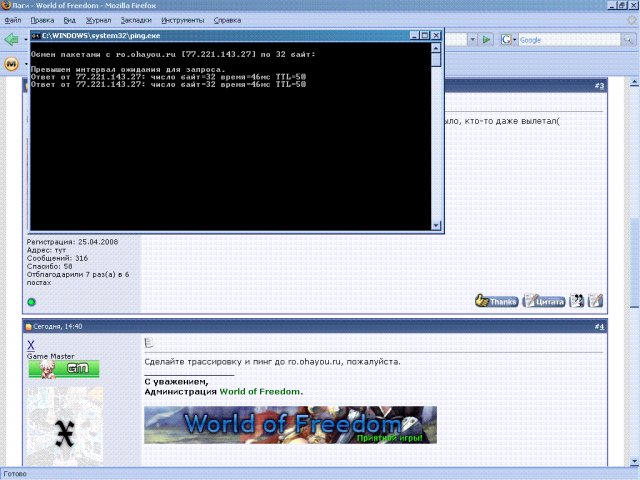Open the Журнал menu
The image size is (640, 480).
(98, 20)
